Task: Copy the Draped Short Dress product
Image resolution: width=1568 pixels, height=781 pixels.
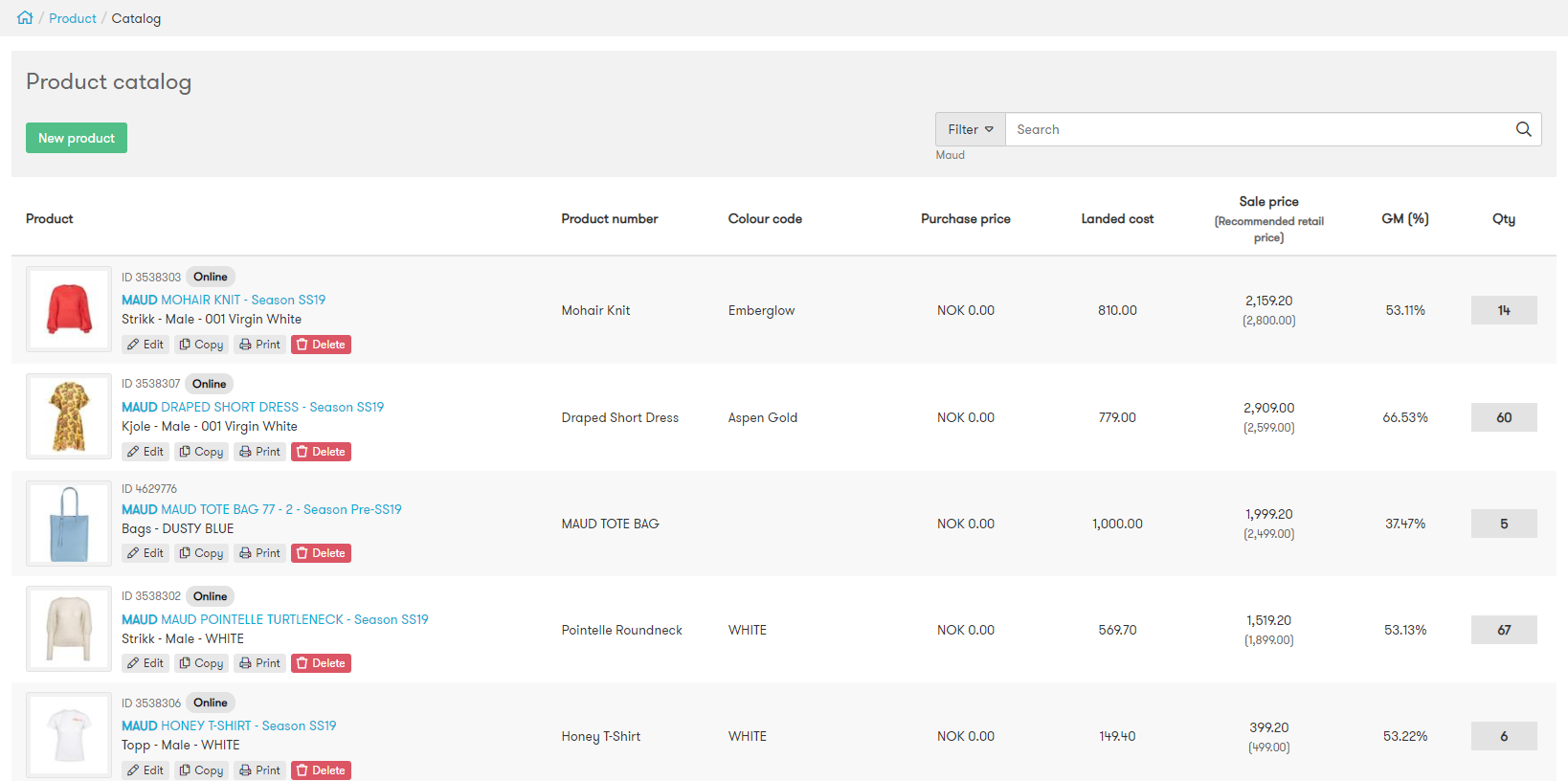Action: tap(201, 452)
